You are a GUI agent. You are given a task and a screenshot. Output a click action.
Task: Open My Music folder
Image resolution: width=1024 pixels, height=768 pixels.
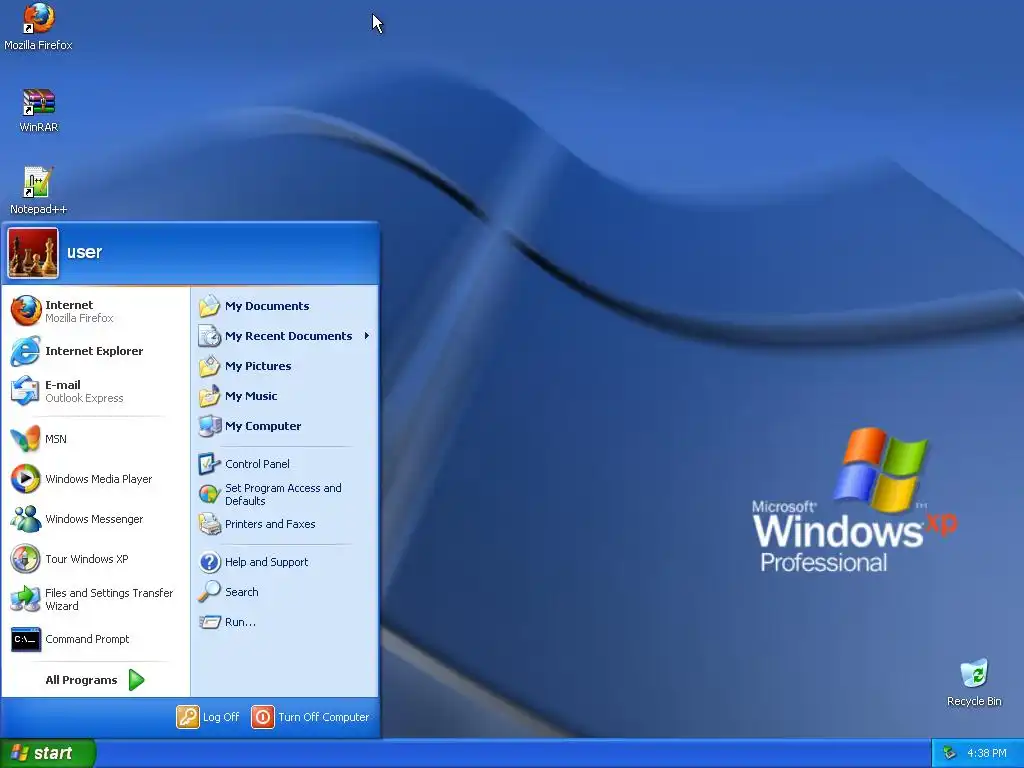pos(285,396)
